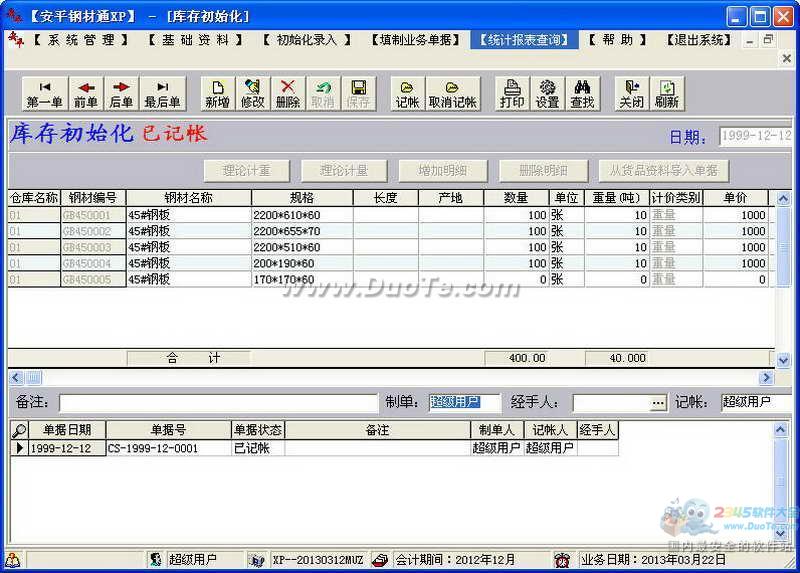Viewport: 800px width, 573px height.
Task: Click the voucher list scrollbar up arrow
Action: click(781, 430)
